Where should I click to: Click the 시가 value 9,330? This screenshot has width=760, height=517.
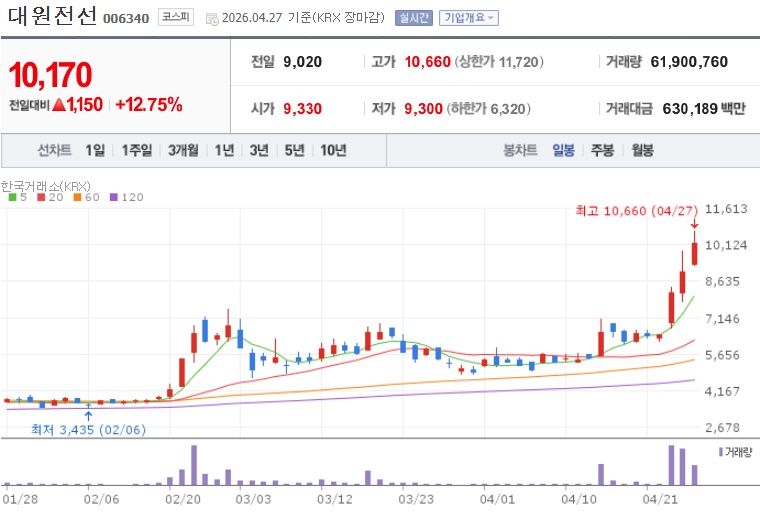(x=302, y=109)
